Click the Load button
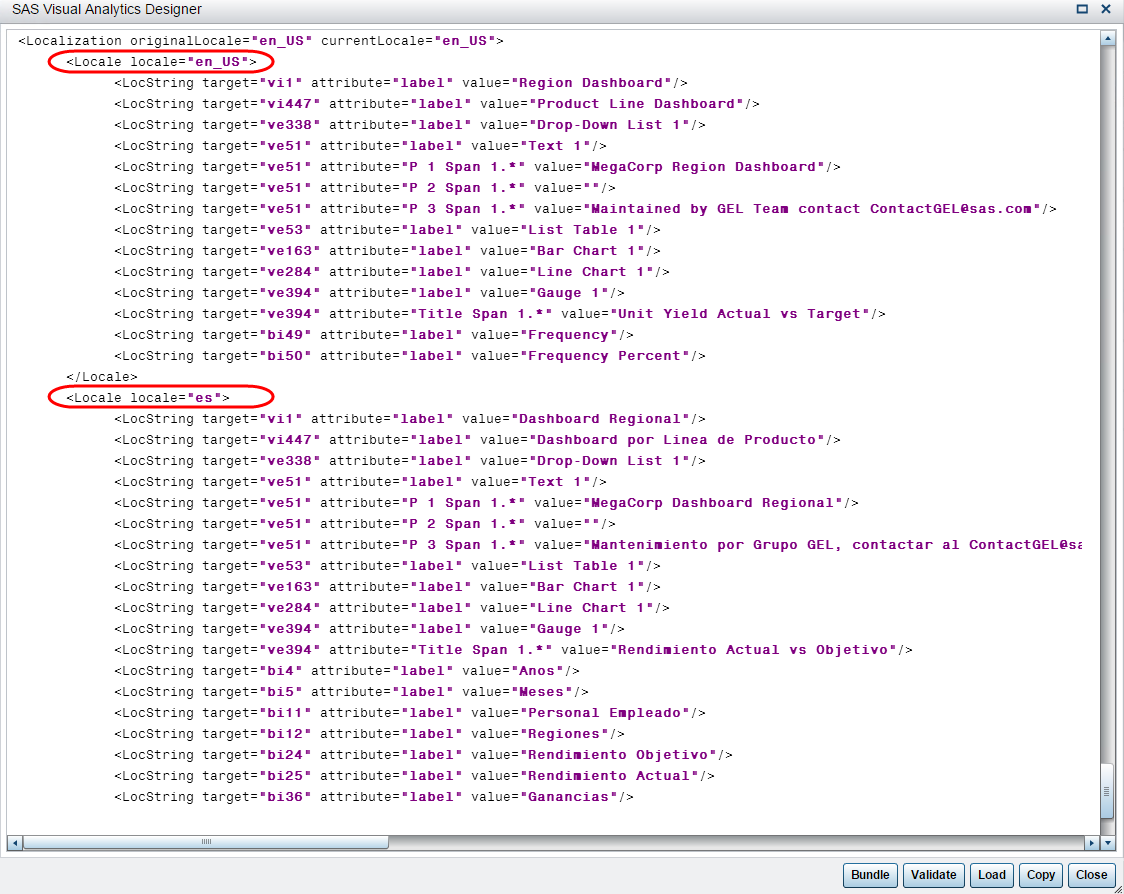 tap(991, 875)
